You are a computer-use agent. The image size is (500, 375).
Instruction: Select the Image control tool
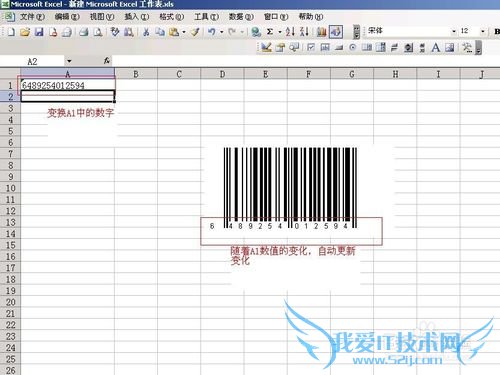(449, 48)
